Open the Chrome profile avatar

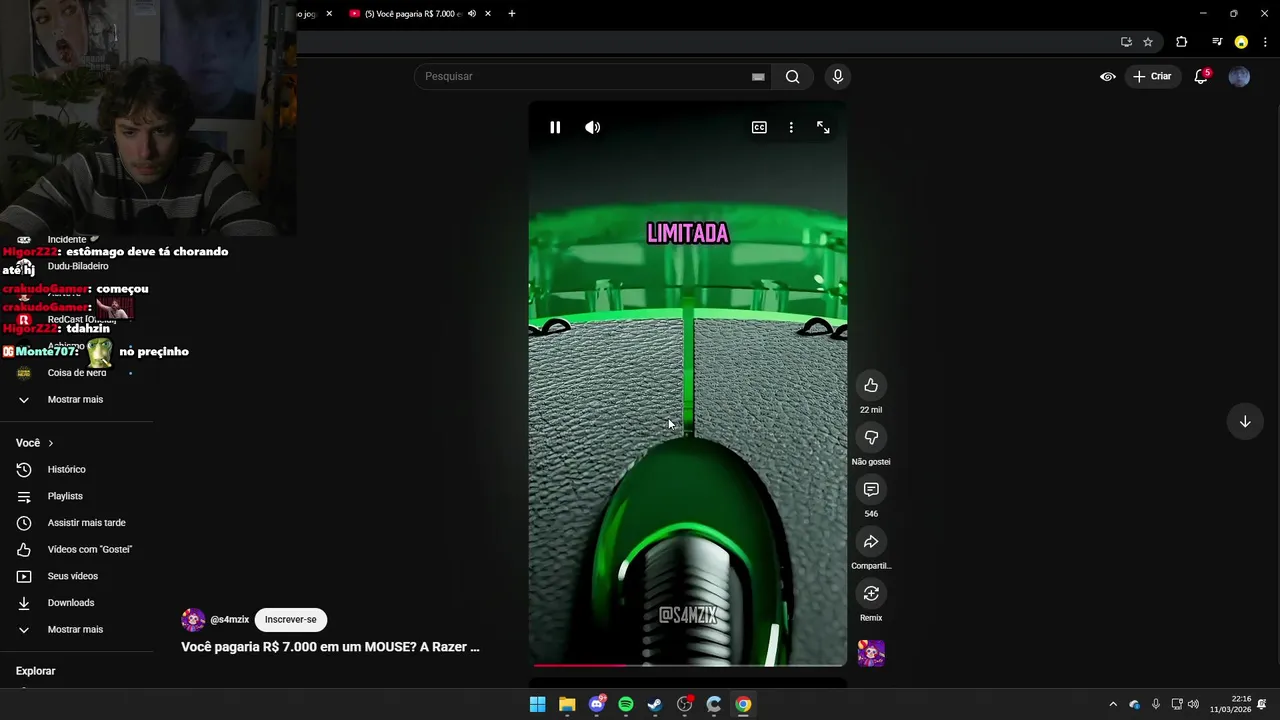tap(1241, 42)
